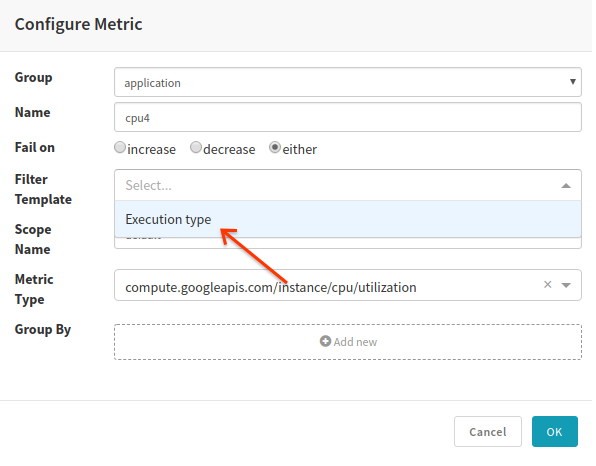Screen dimensions: 596x466
Task: Collapse the Filter Template dropdown arrow
Action: pos(566,185)
